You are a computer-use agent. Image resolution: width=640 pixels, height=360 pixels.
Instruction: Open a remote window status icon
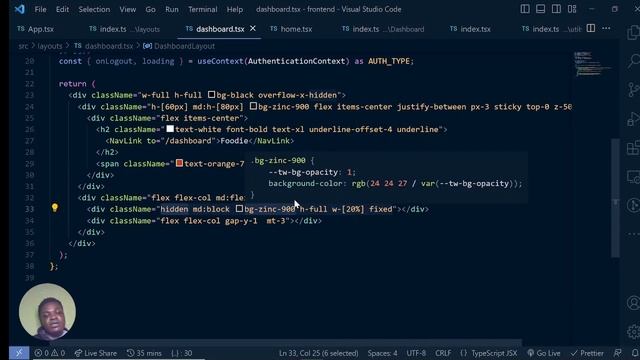tap(19, 353)
